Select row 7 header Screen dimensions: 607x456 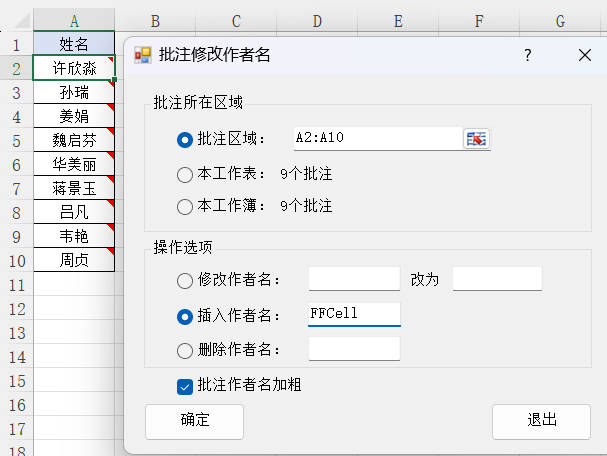pos(16,188)
